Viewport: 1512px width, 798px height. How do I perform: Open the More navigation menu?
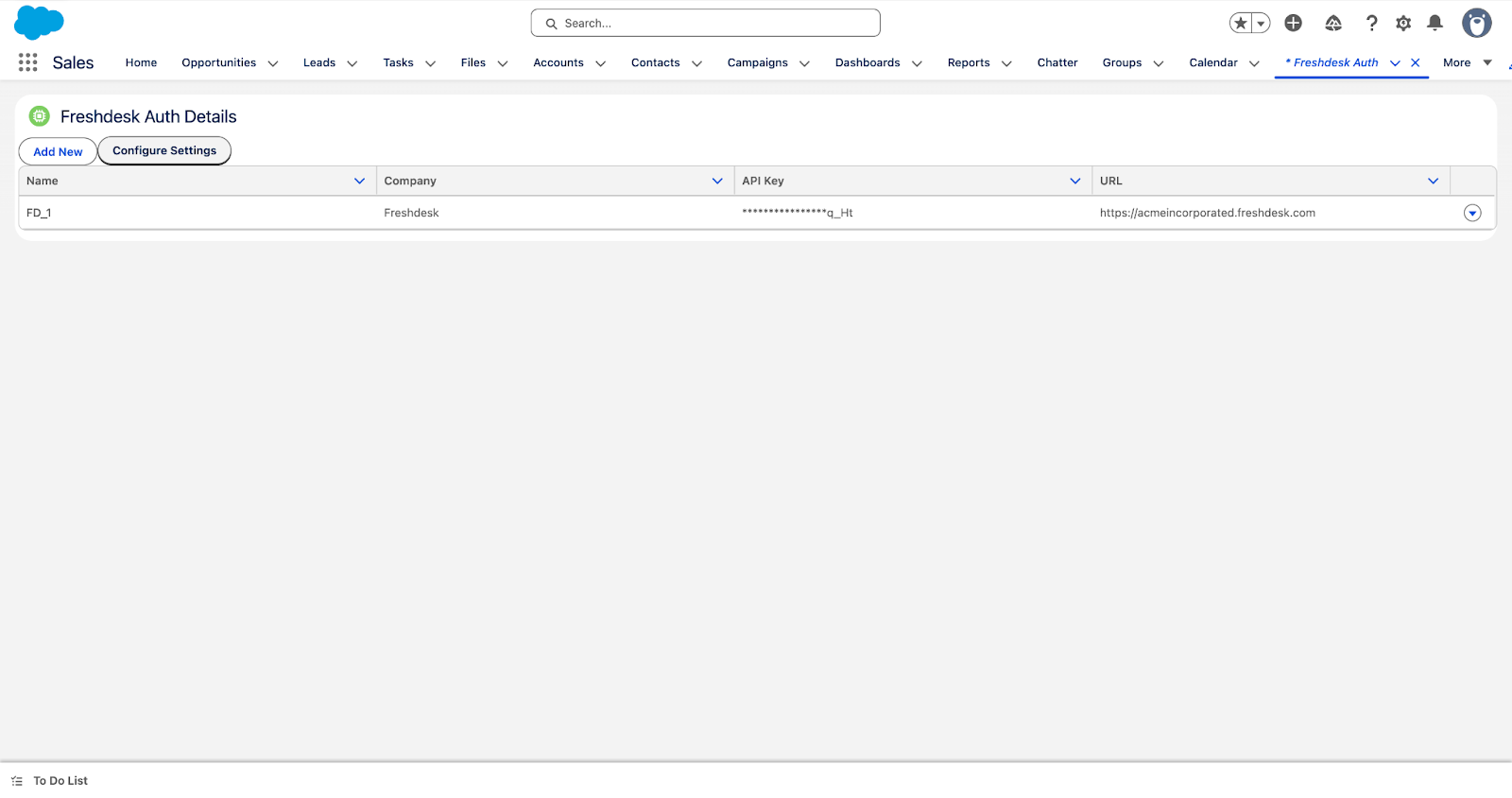coord(1467,62)
